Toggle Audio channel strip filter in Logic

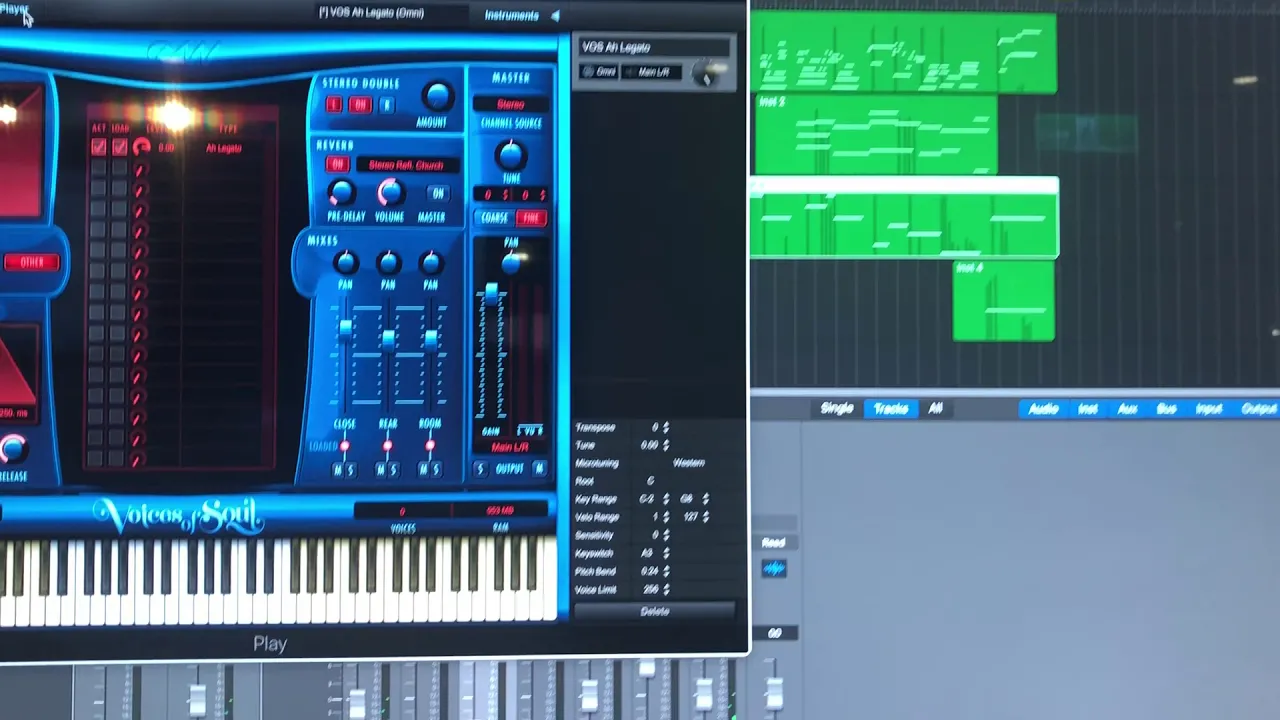[x=1043, y=409]
